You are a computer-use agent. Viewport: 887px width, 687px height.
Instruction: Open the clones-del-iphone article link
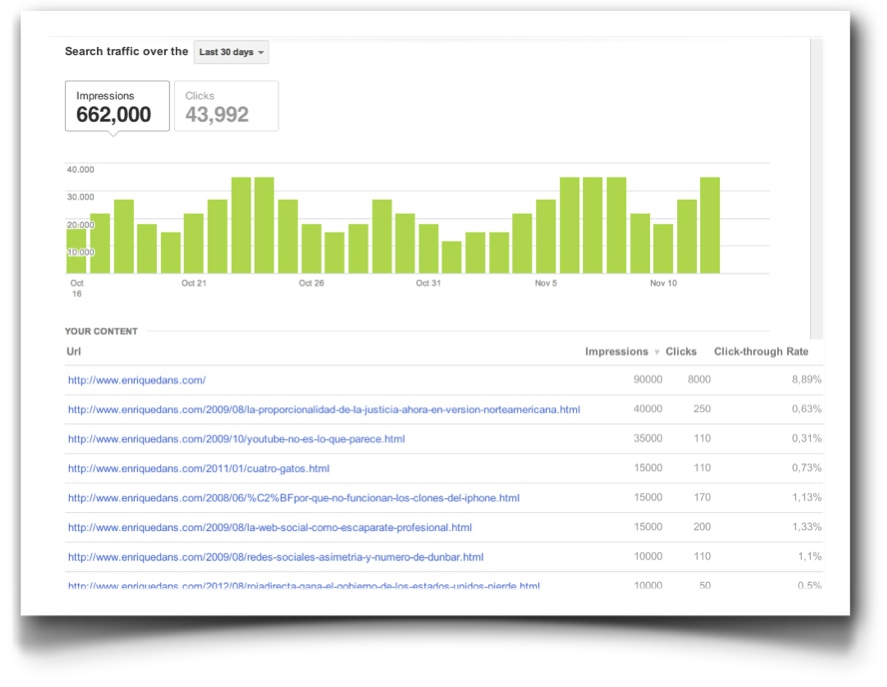tap(293, 498)
